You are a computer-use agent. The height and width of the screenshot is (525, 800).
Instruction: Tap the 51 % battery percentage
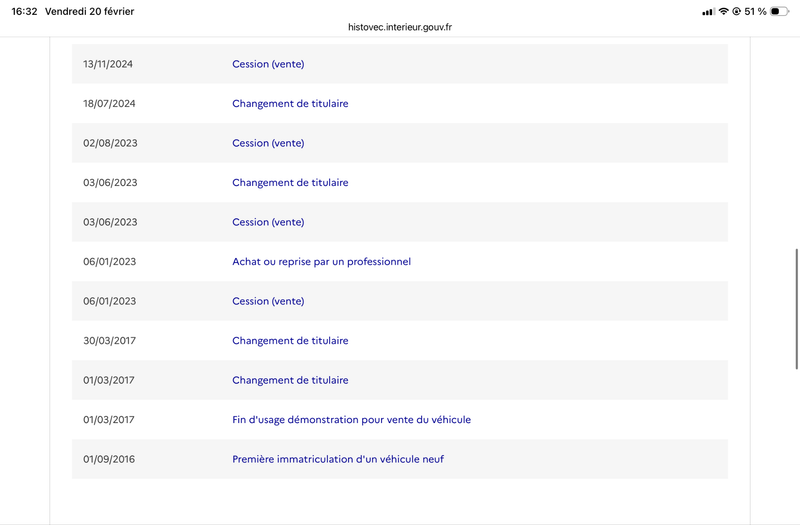756,11
